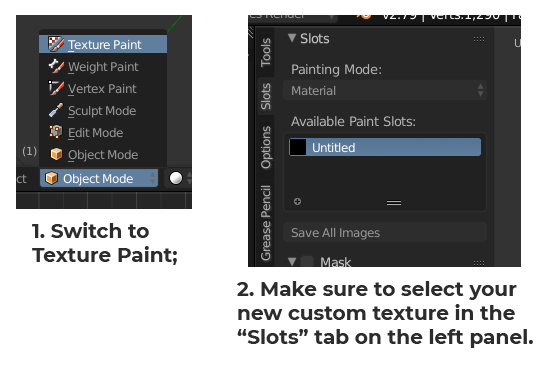Toggle the Mask panel checkbox
The image size is (540, 368).
tap(307, 261)
